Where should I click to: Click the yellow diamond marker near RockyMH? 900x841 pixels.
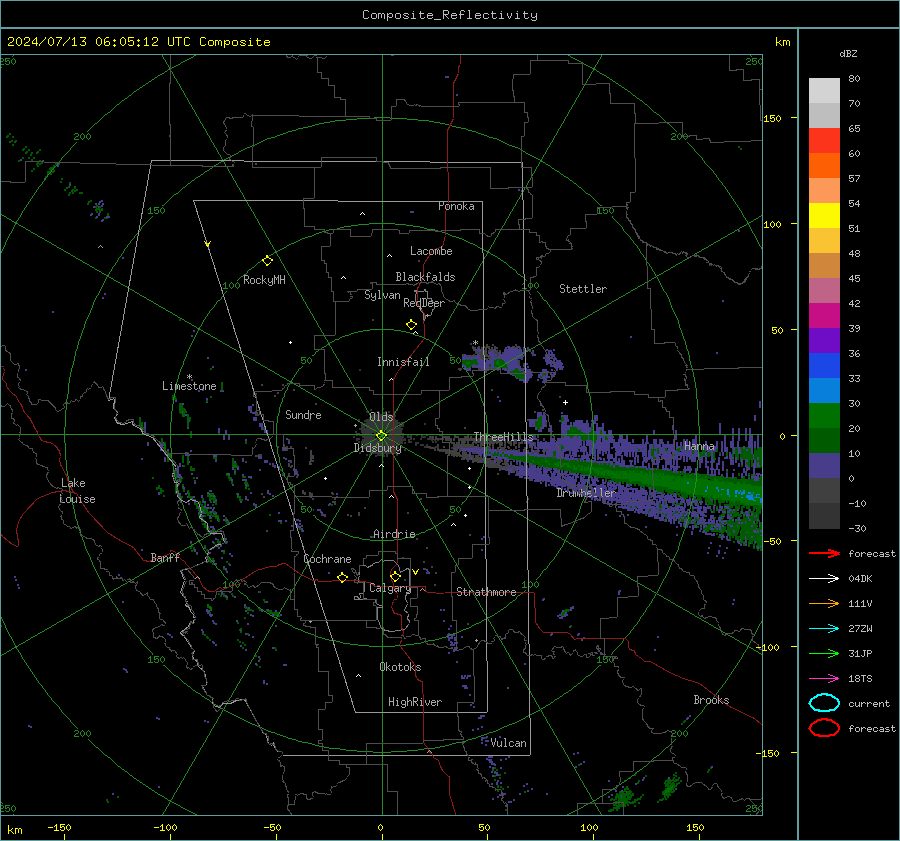(267, 261)
